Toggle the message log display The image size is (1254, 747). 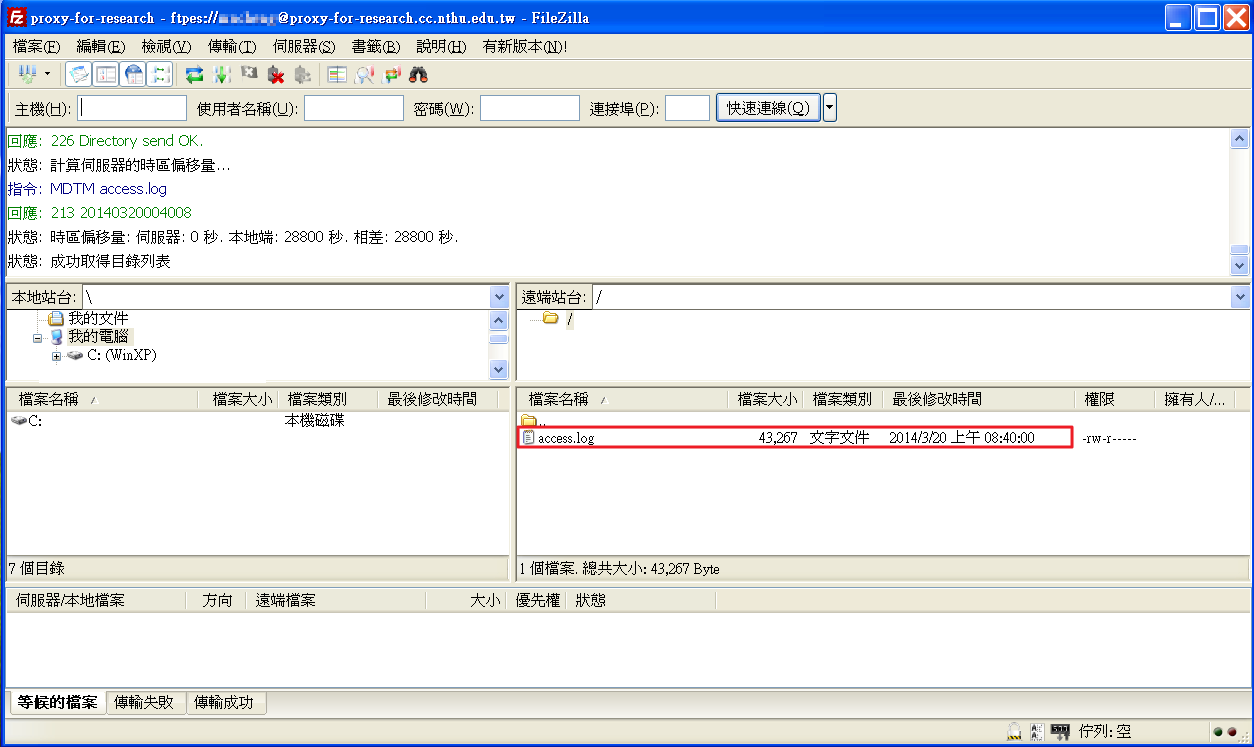pos(79,74)
